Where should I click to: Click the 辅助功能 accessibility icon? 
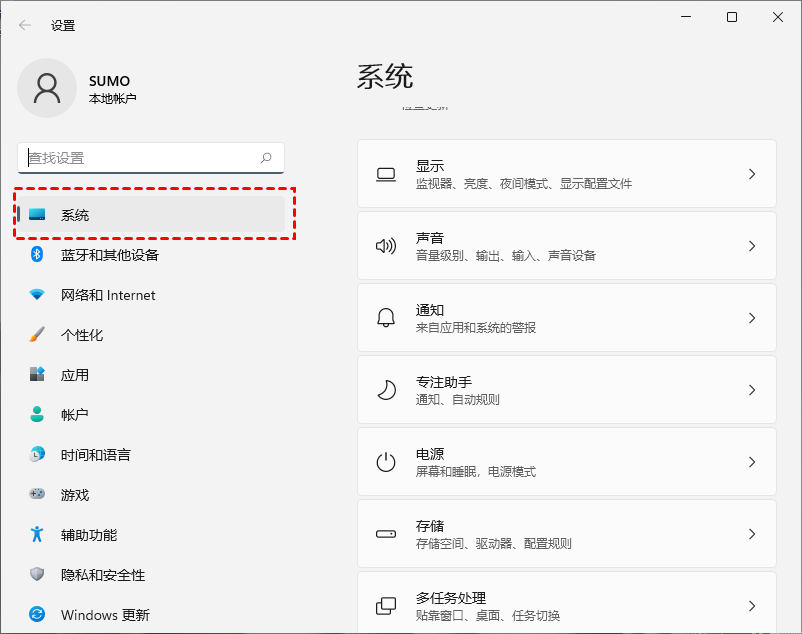[37, 534]
